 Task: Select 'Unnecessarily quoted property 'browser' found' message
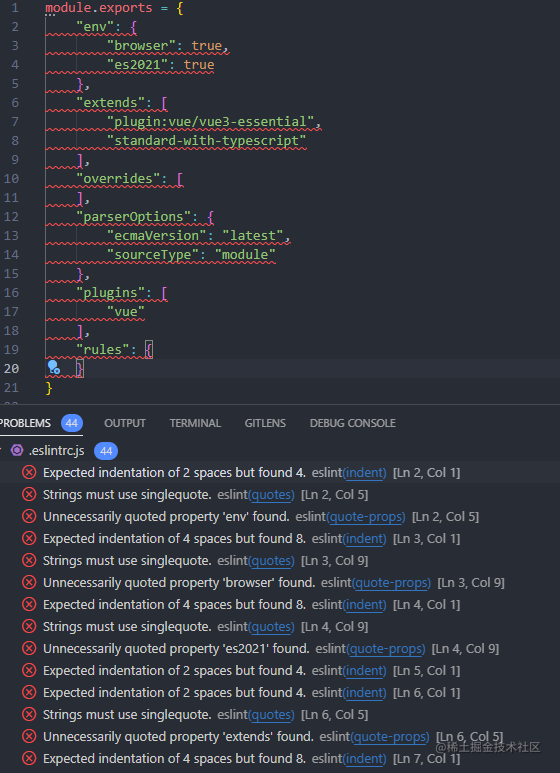tap(179, 582)
